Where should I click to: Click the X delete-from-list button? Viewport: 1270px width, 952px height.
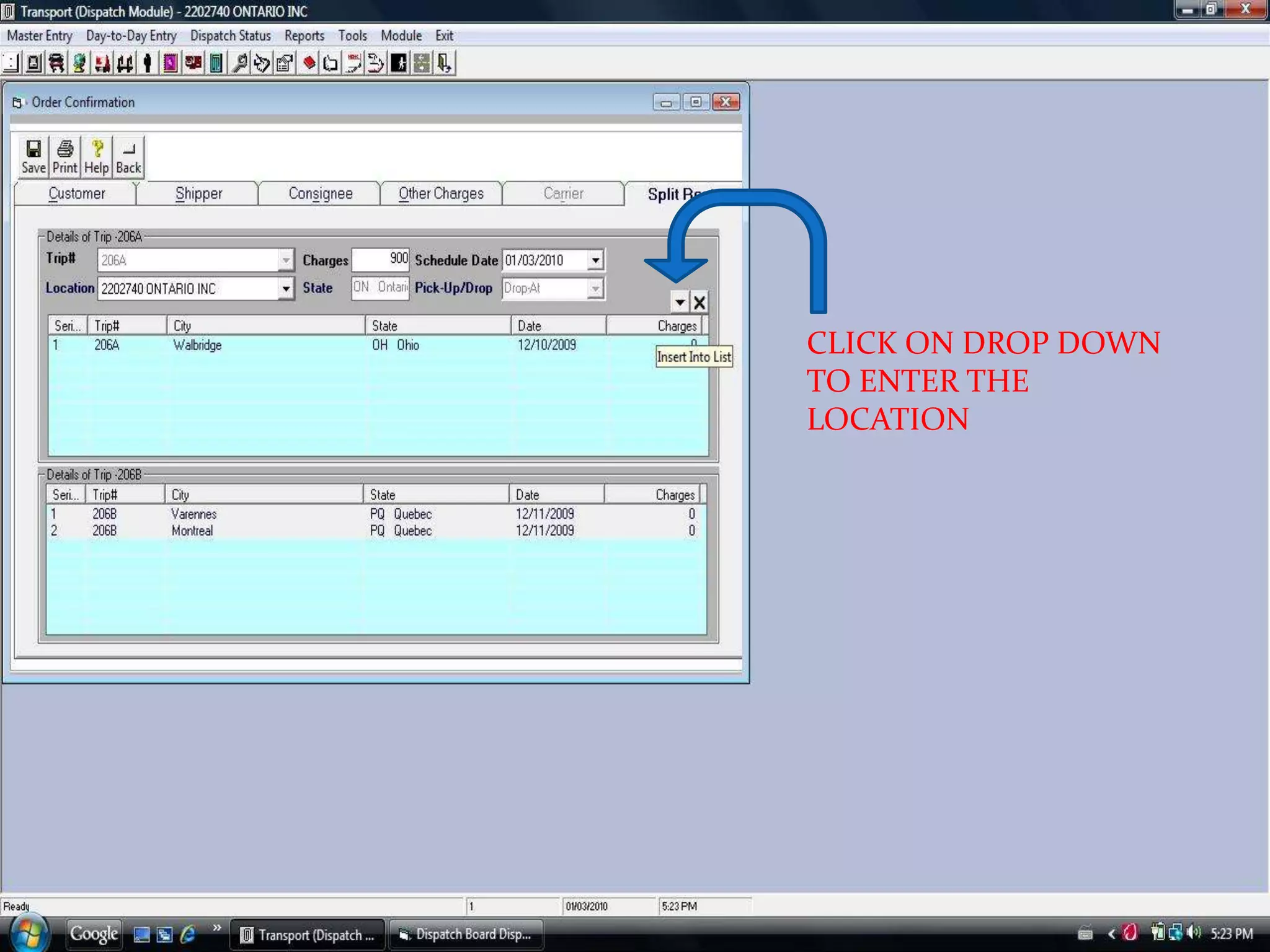tap(699, 303)
